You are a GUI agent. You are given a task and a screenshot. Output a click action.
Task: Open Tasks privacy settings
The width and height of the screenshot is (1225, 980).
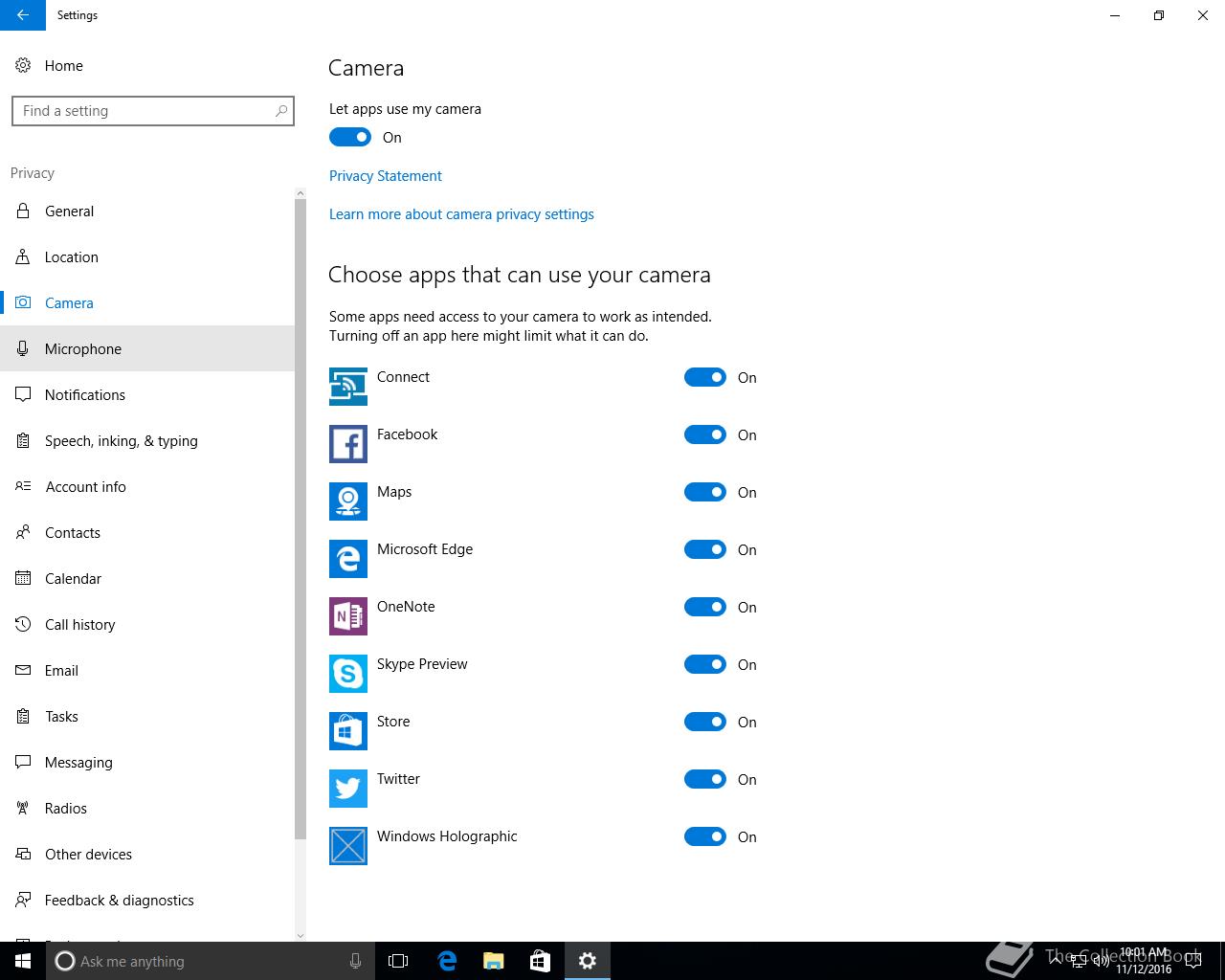pyautogui.click(x=147, y=716)
